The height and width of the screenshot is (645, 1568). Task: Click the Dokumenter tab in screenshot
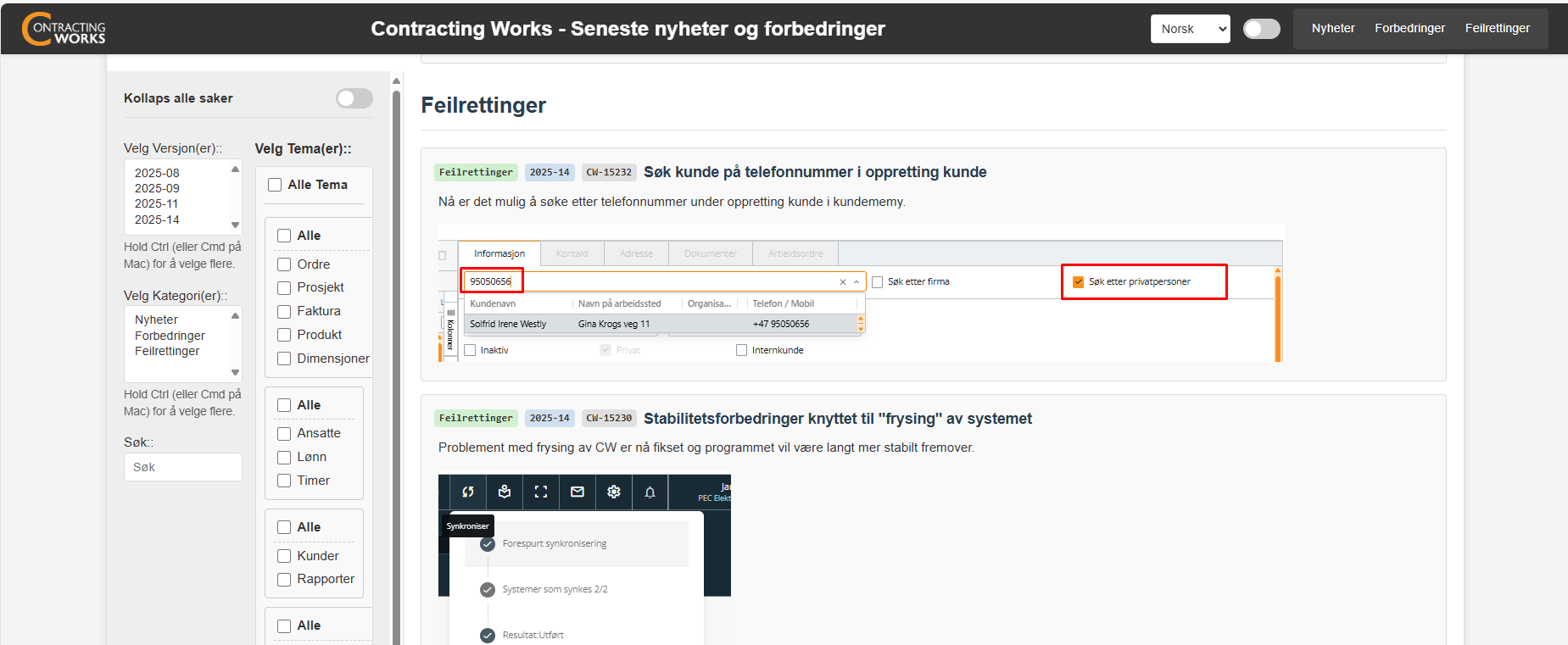pos(711,253)
